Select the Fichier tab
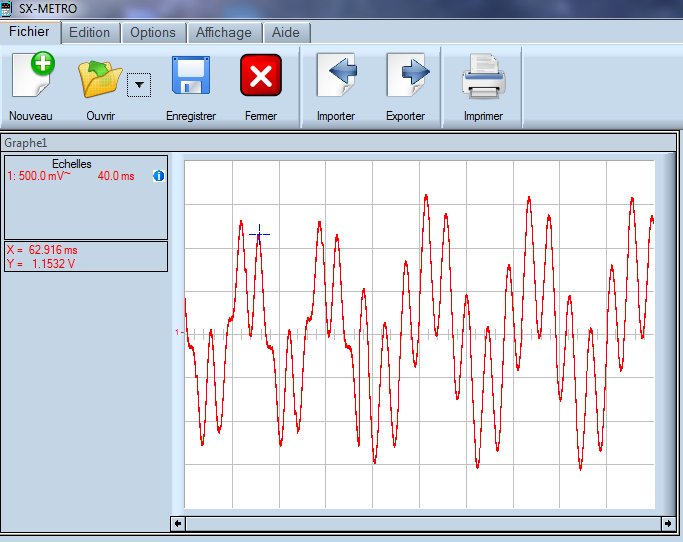Screen dimensions: 683x542 tap(30, 32)
